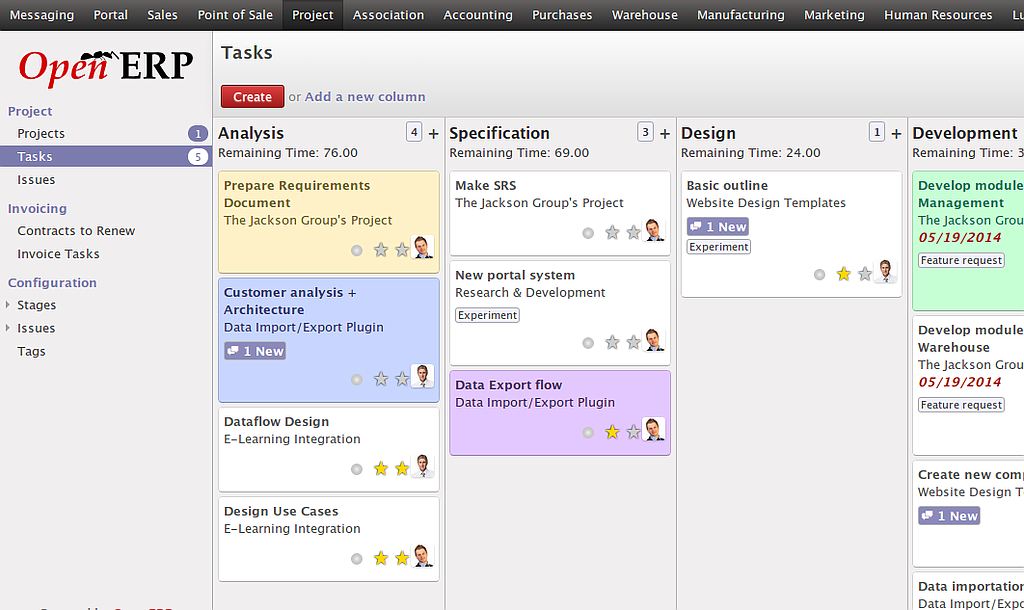The height and width of the screenshot is (610, 1024).
Task: Click first star on Prepare Requirements Document
Action: click(381, 249)
